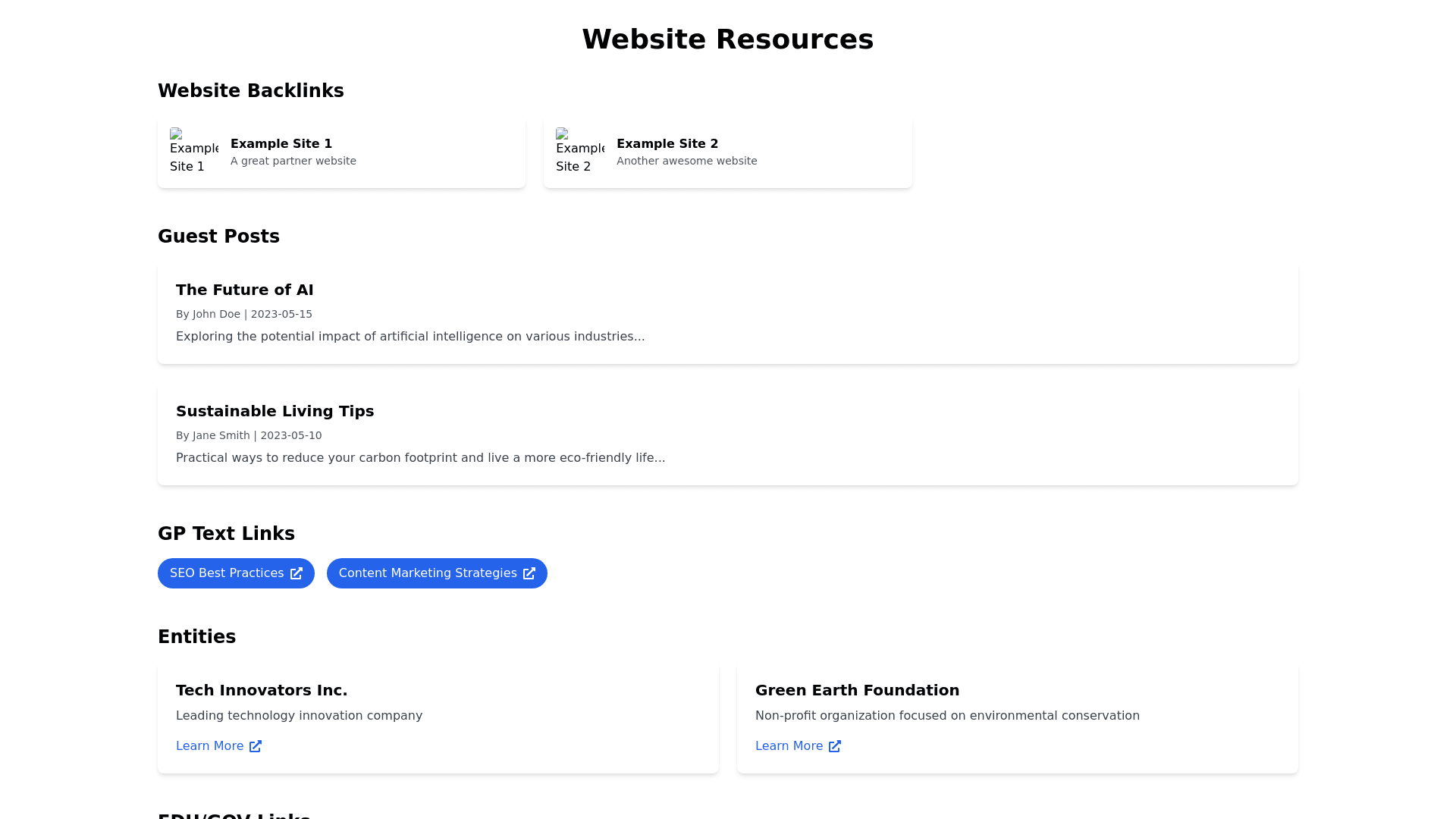Click the Example Site 2 logo image
Viewport: 1456px width, 819px height.
(x=579, y=151)
